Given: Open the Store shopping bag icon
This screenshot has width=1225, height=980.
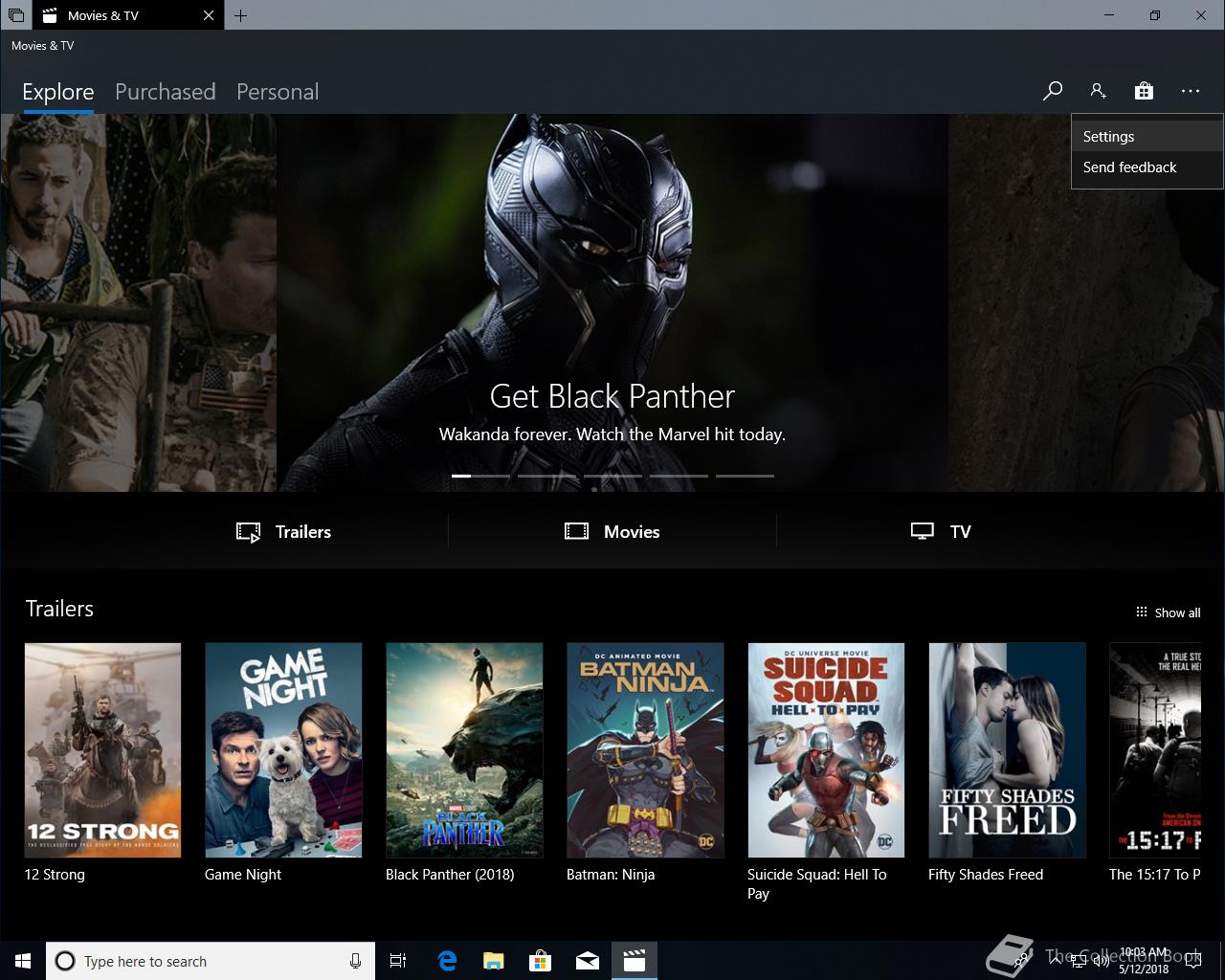Looking at the screenshot, I should pyautogui.click(x=1144, y=91).
